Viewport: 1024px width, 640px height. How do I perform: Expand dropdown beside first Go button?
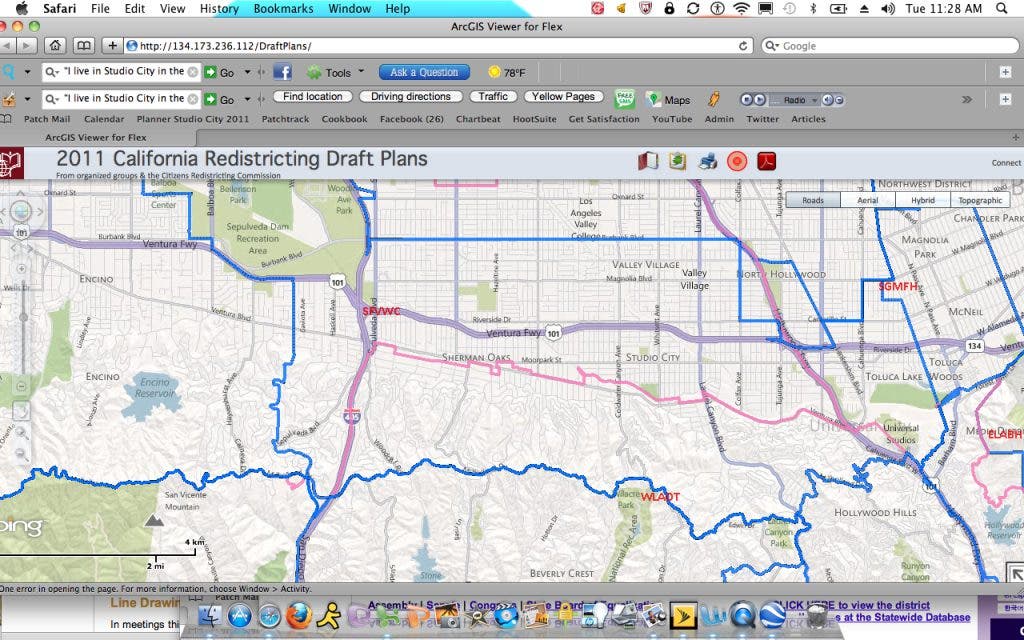(x=248, y=72)
